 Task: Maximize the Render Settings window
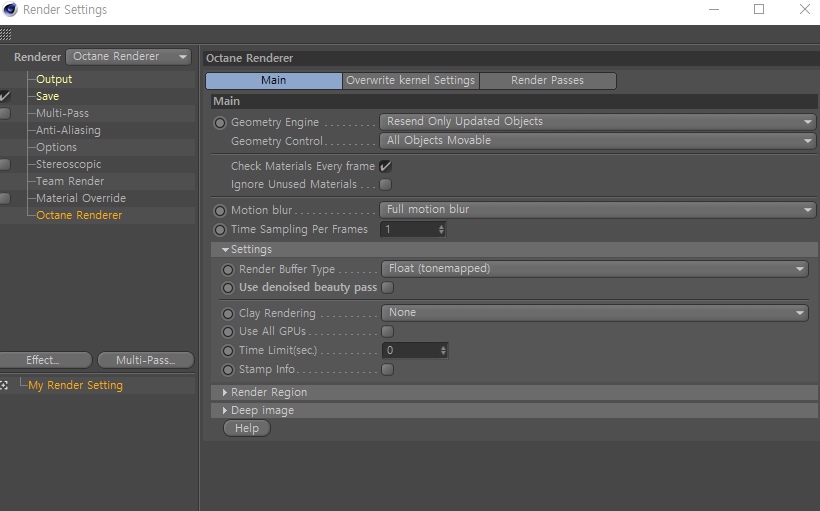coord(759,9)
